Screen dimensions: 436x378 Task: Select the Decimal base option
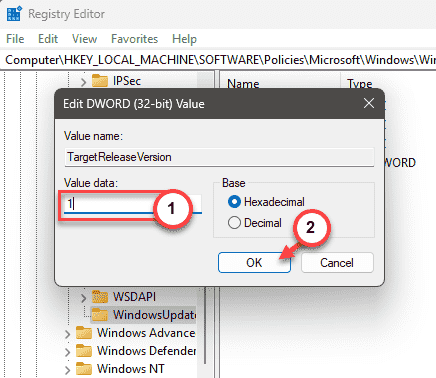(255, 223)
